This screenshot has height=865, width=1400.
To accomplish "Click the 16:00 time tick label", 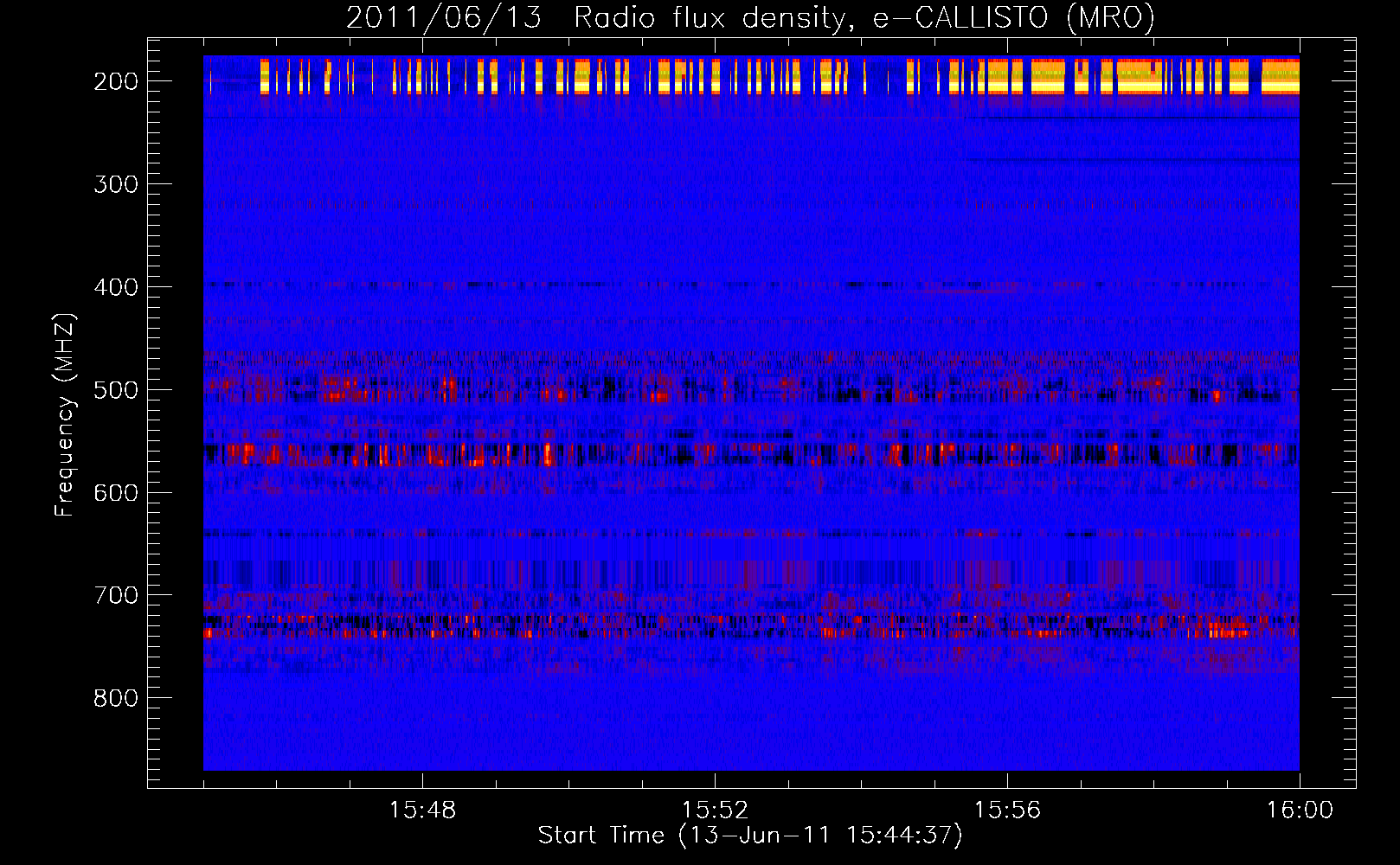I will tap(1300, 811).
